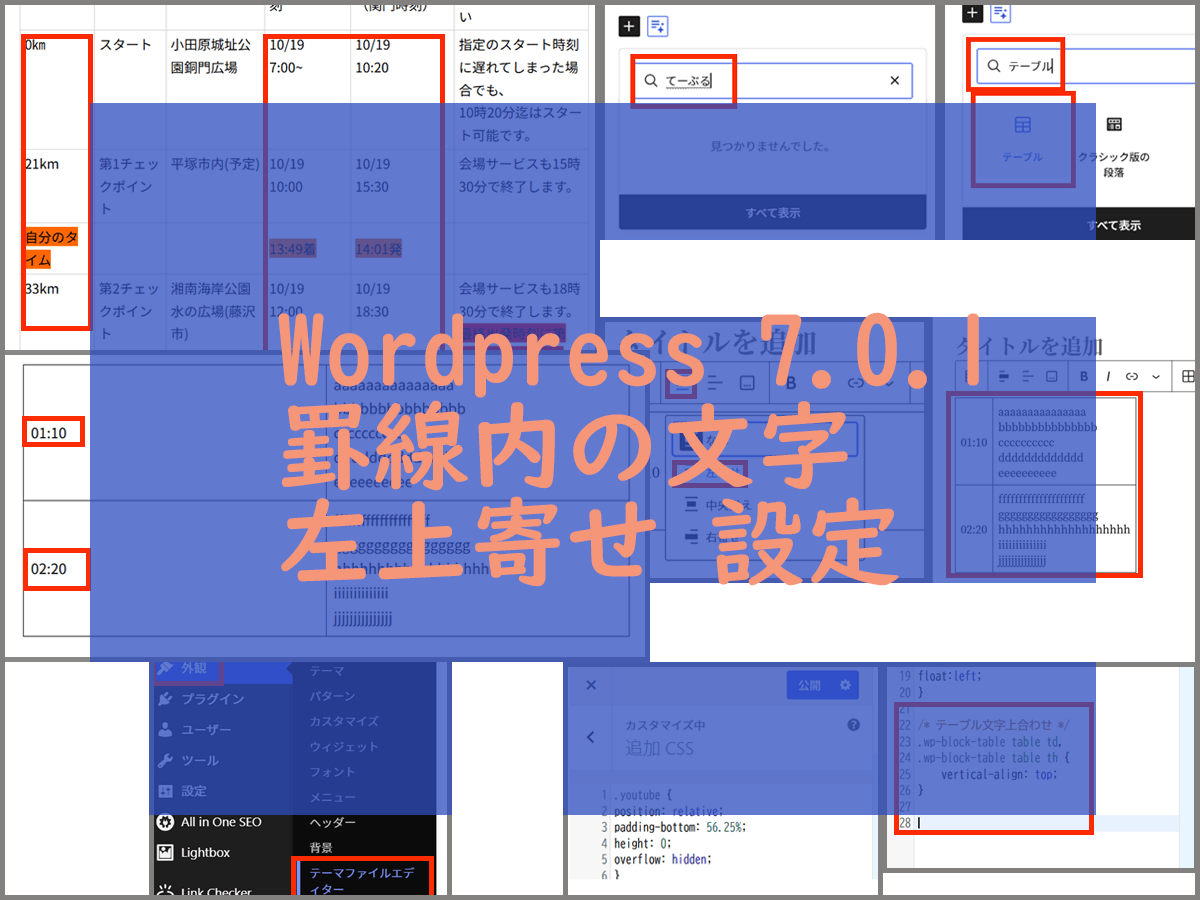Open the All in One SEO menu
This screenshot has height=900, width=1200.
click(221, 822)
